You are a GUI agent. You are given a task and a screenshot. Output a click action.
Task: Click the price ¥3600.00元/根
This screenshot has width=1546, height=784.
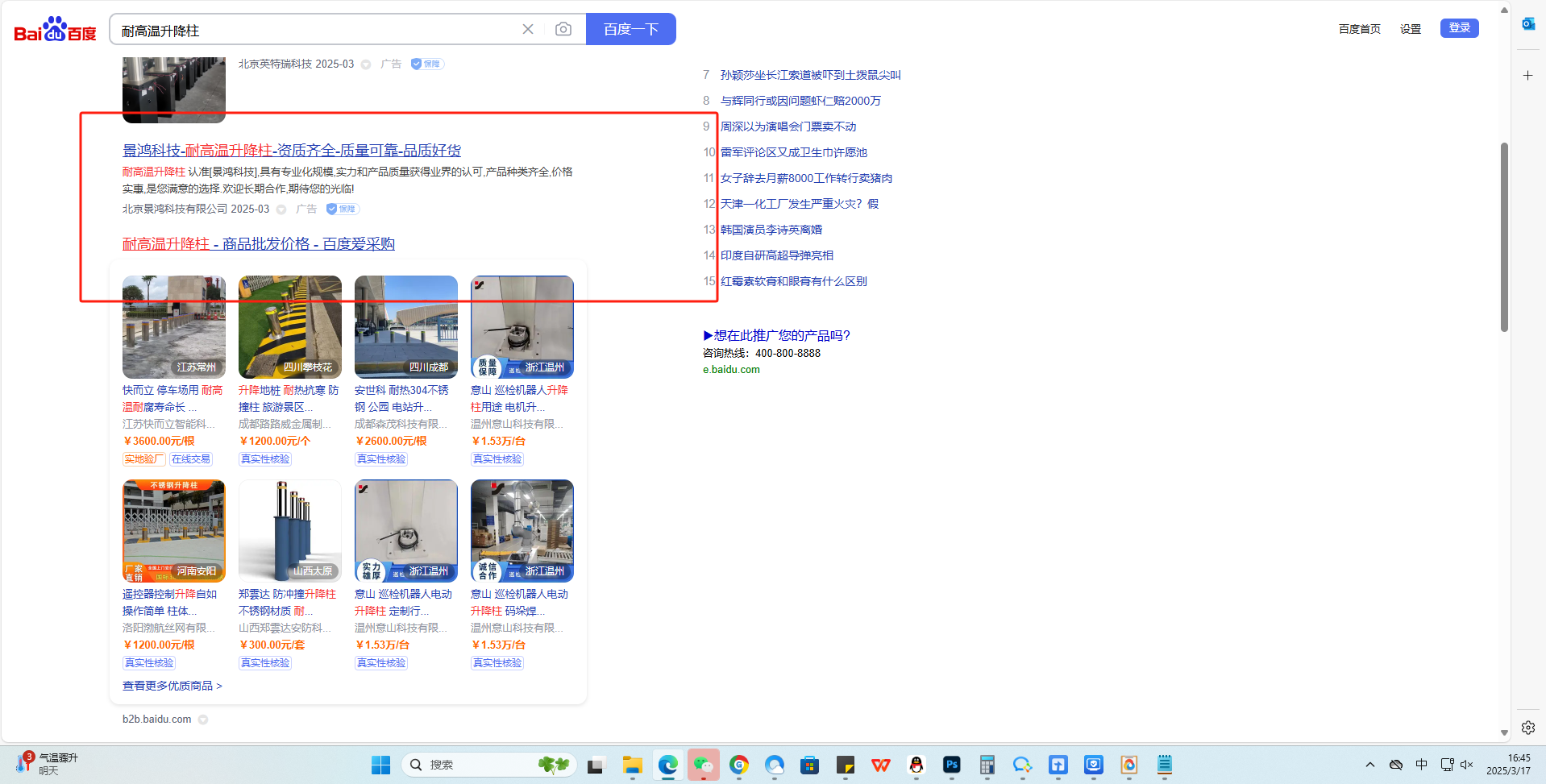click(159, 441)
